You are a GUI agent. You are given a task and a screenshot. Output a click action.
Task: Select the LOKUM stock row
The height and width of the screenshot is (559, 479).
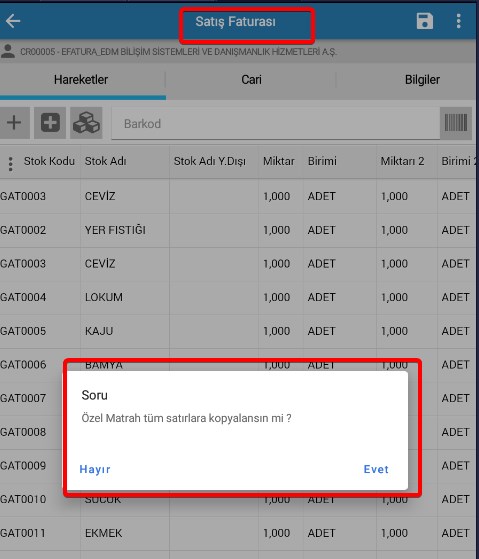[x=240, y=297]
